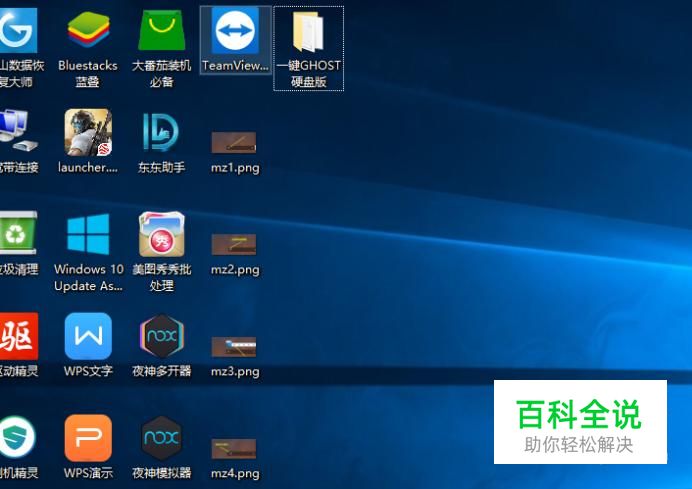Click the 夜神多开器 Nox icon
Viewport: 692px width, 489px height.
pos(162,336)
